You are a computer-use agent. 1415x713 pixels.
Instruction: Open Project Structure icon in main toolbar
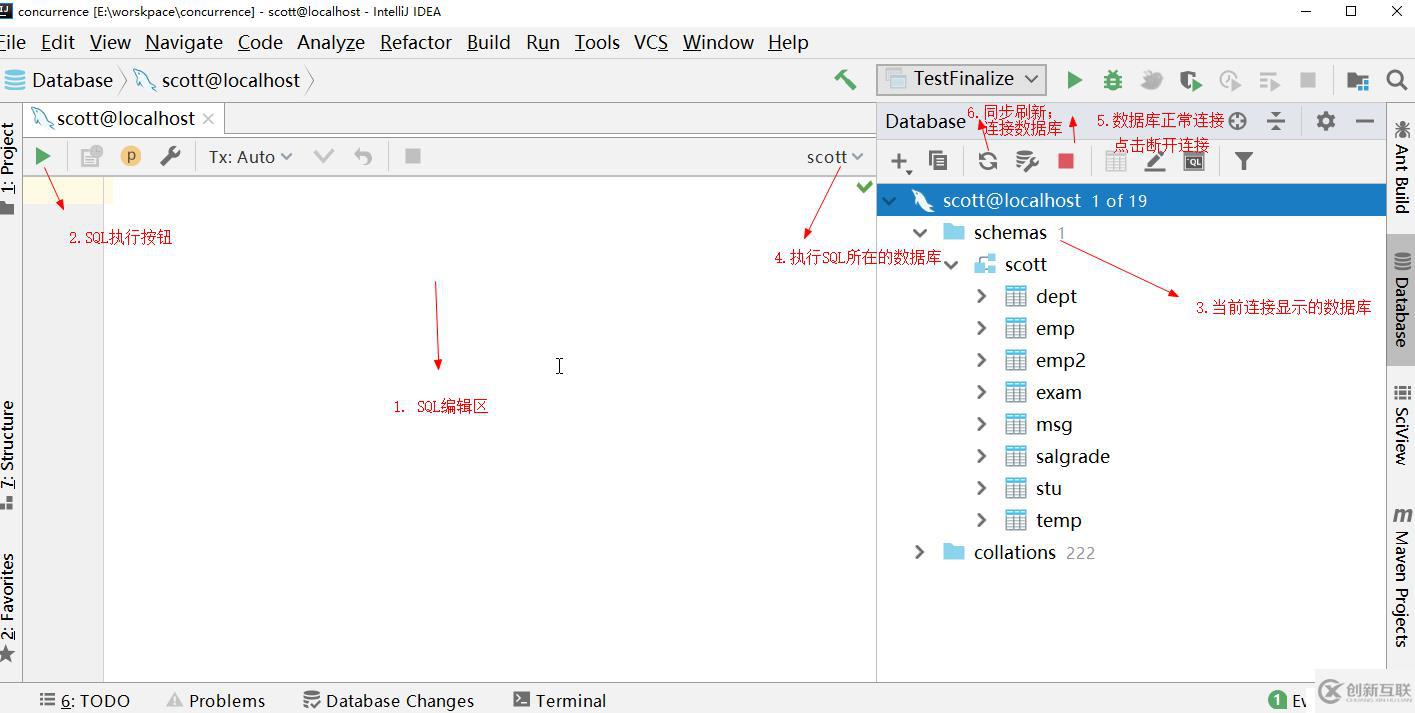[1358, 80]
